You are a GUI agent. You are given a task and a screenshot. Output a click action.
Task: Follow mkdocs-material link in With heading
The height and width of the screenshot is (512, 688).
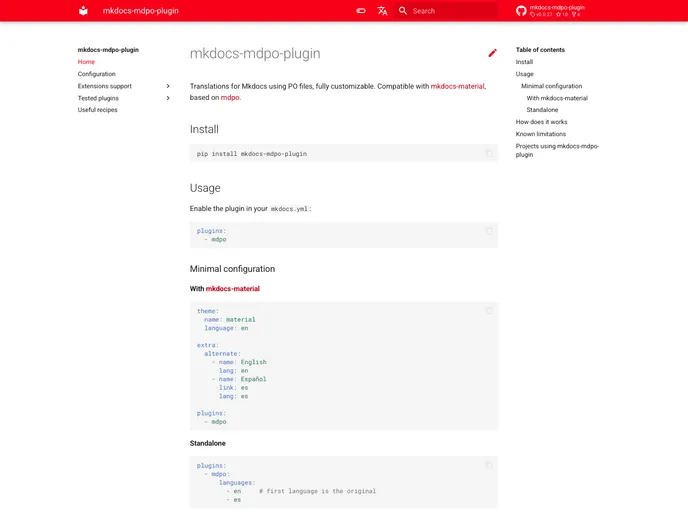(233, 288)
